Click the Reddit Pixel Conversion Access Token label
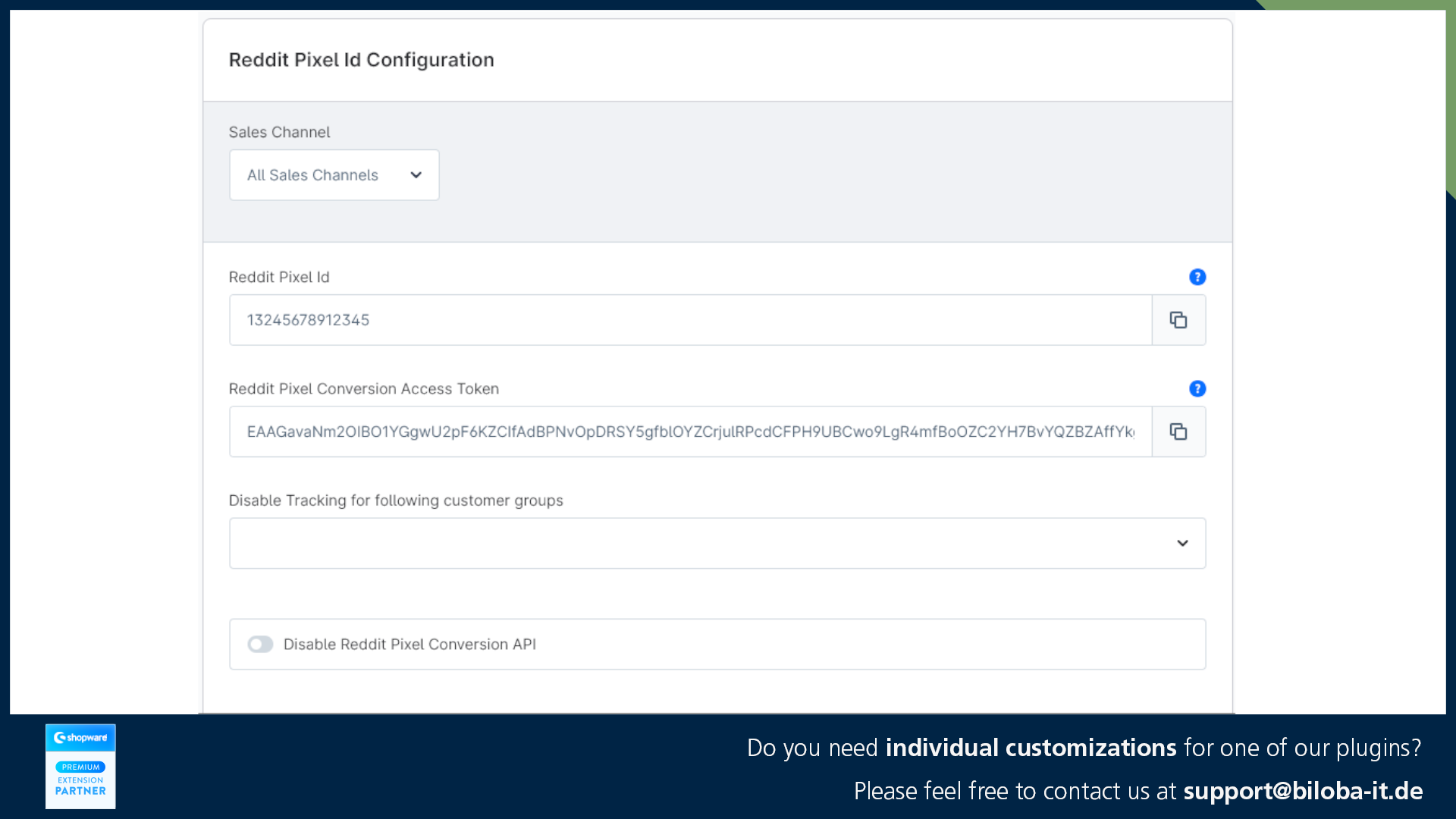Image resolution: width=1456 pixels, height=819 pixels. (364, 388)
